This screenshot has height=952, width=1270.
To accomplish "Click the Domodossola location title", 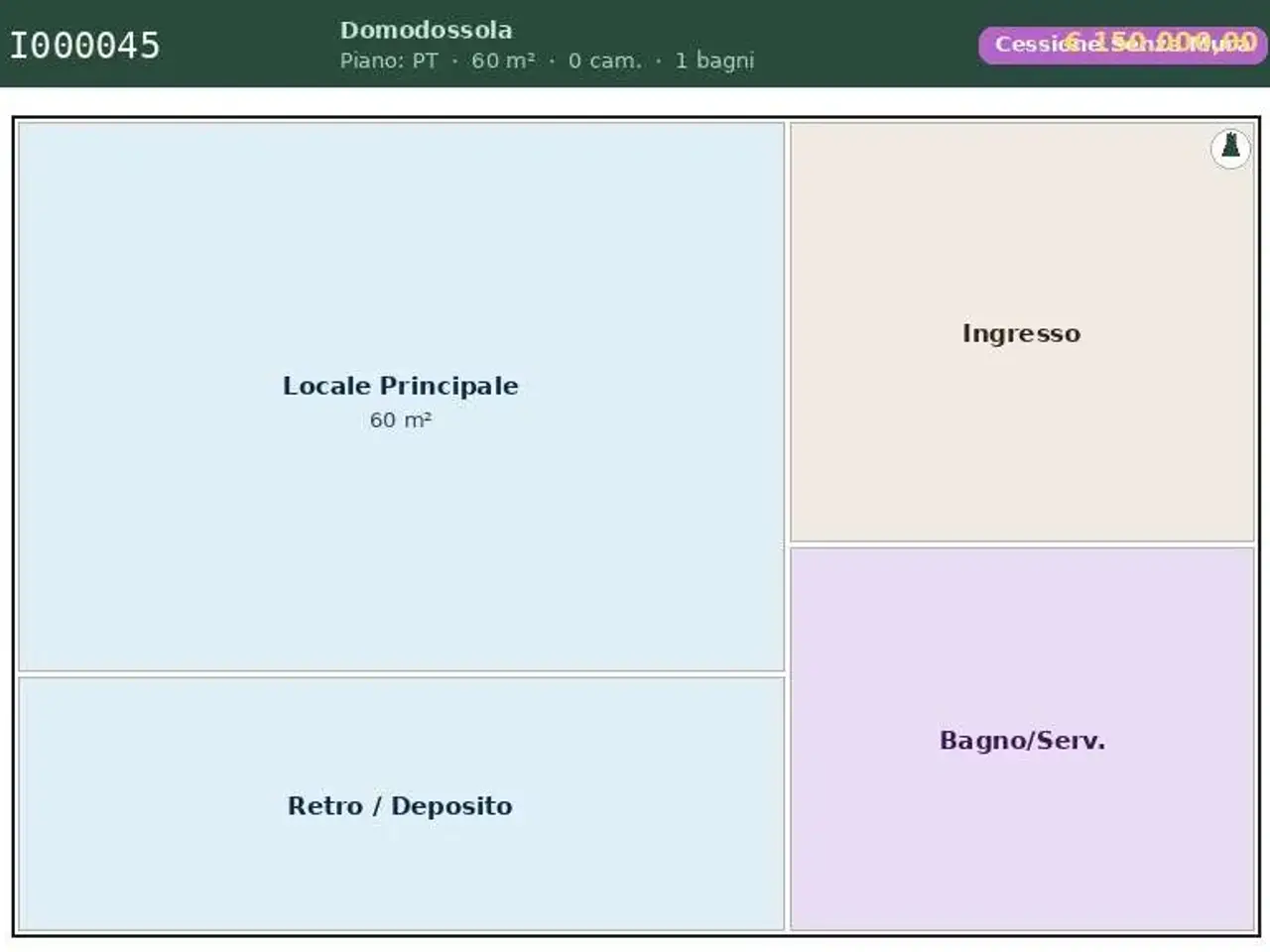I will point(426,30).
